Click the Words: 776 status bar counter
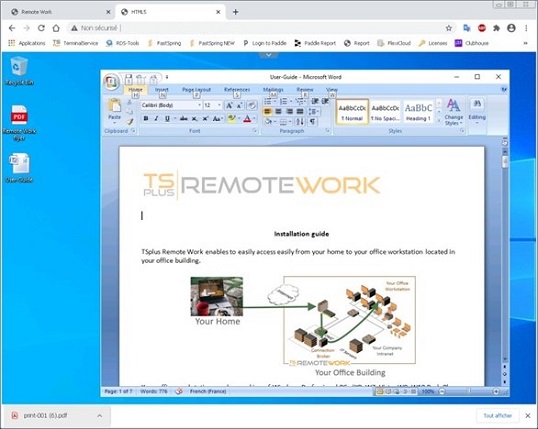 click(x=154, y=391)
